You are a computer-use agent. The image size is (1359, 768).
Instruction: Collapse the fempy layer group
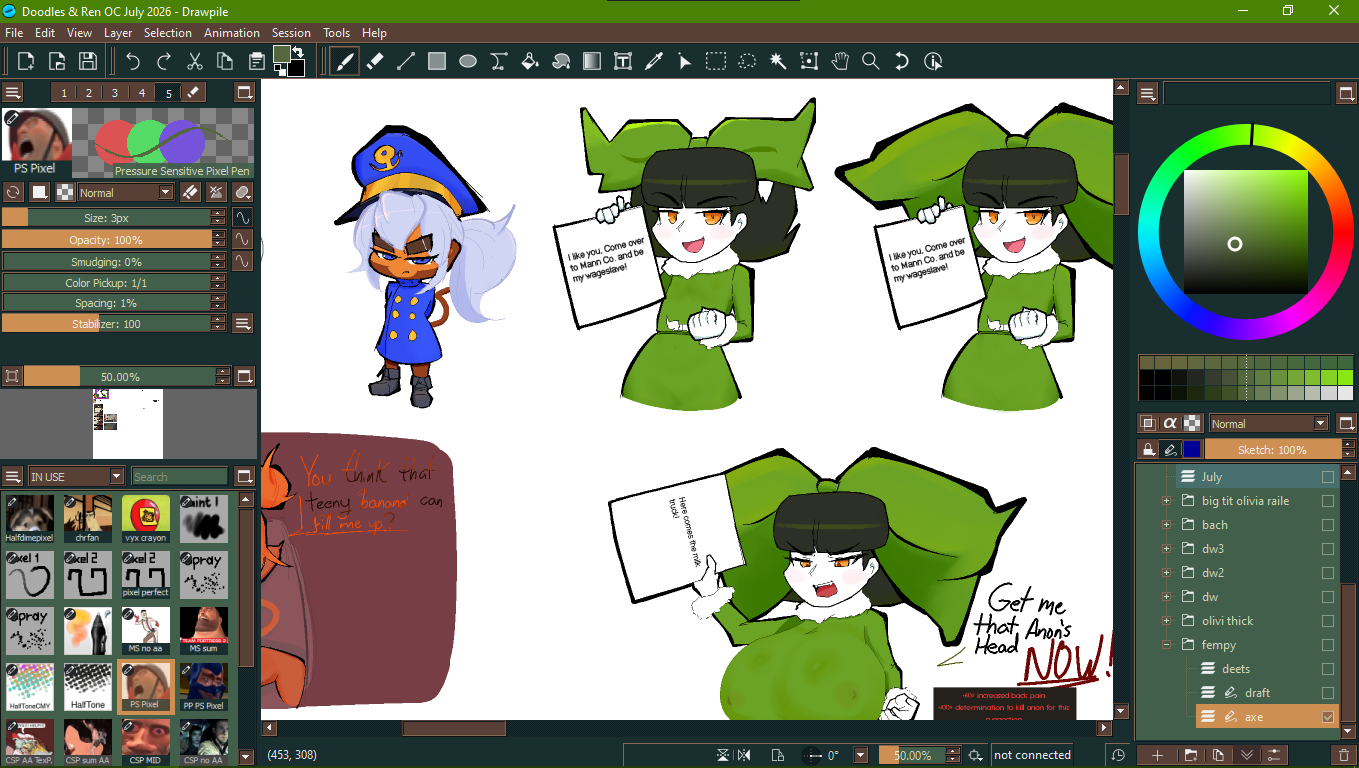[x=1166, y=645]
